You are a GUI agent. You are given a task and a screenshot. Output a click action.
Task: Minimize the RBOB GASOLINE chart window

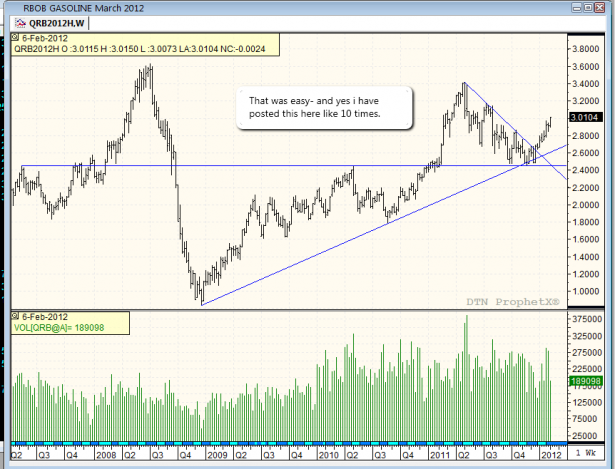coord(577,7)
